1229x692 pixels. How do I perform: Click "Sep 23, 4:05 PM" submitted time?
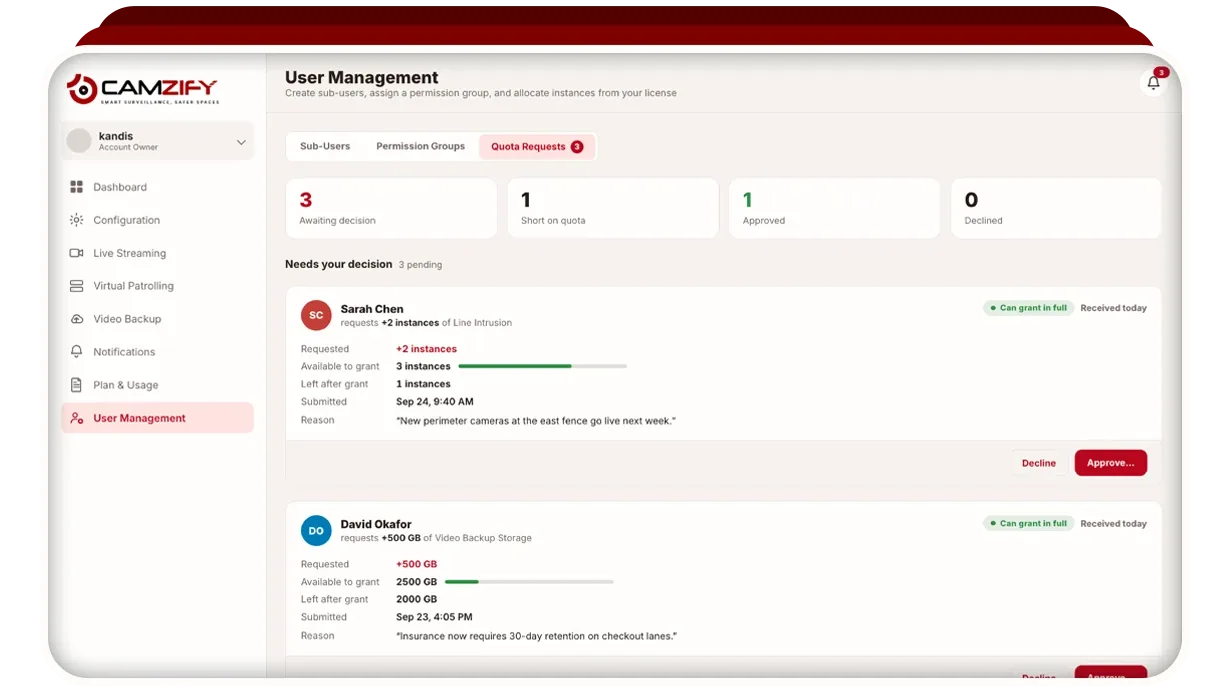point(434,617)
